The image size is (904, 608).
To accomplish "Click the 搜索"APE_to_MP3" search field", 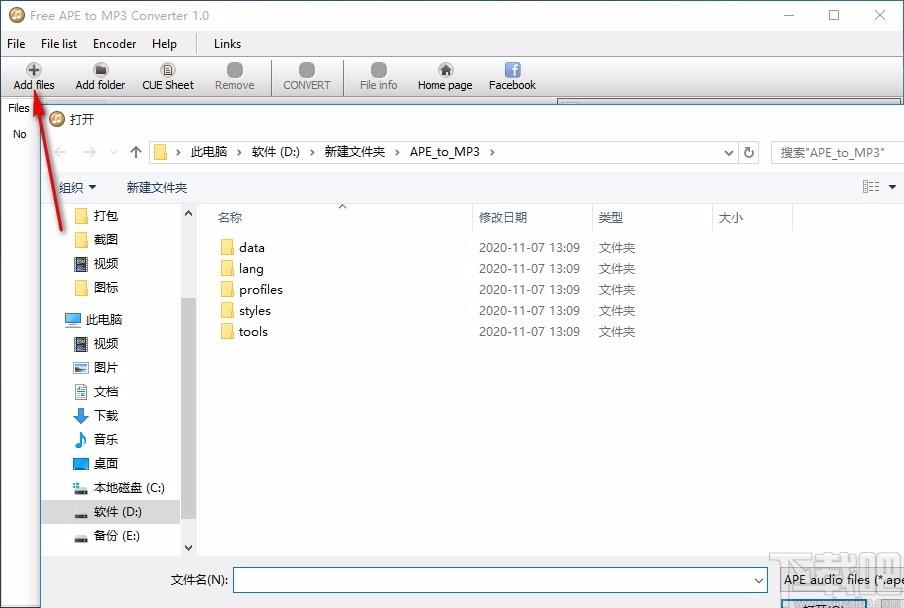I will (837, 152).
